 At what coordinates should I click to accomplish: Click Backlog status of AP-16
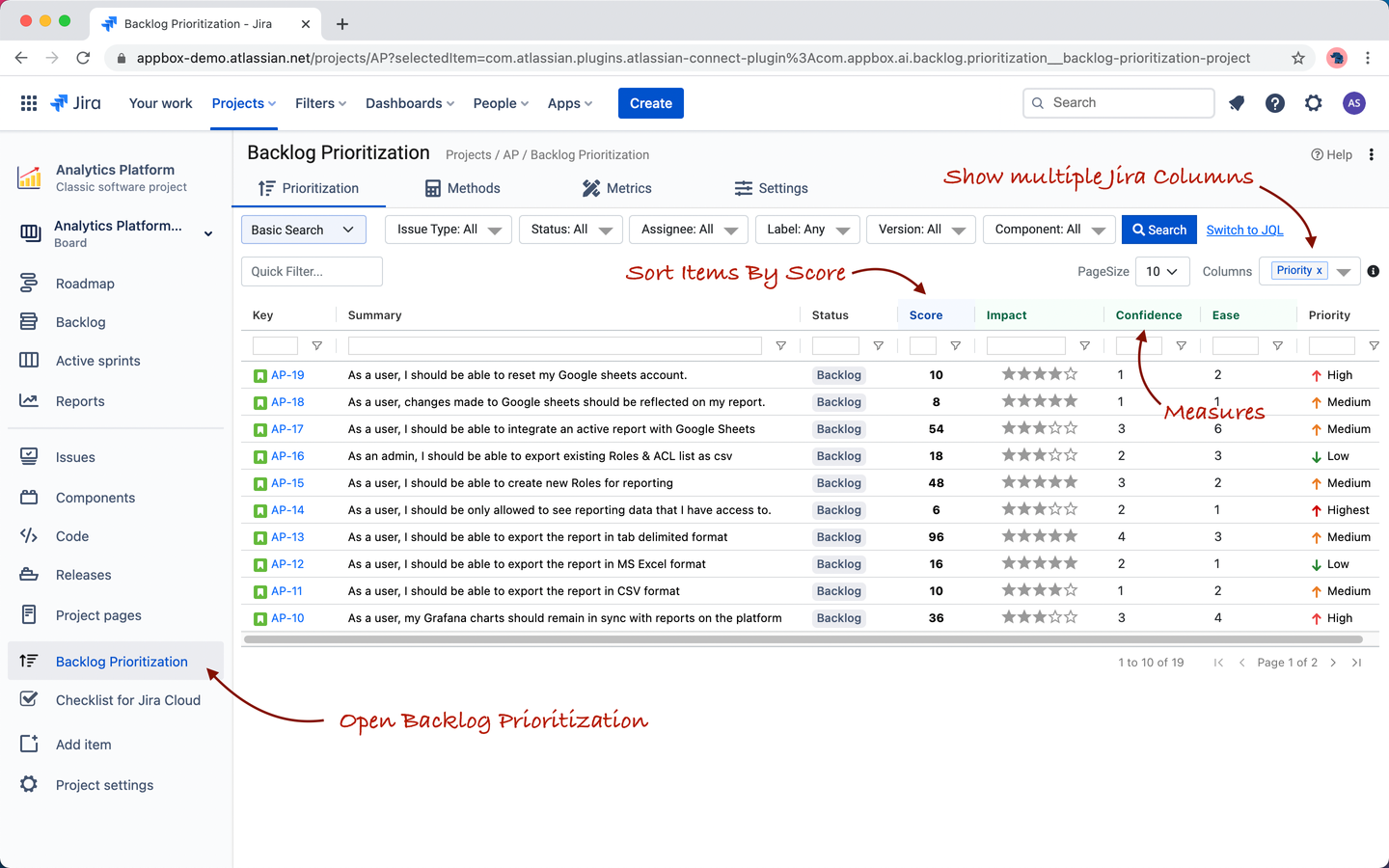(x=839, y=456)
